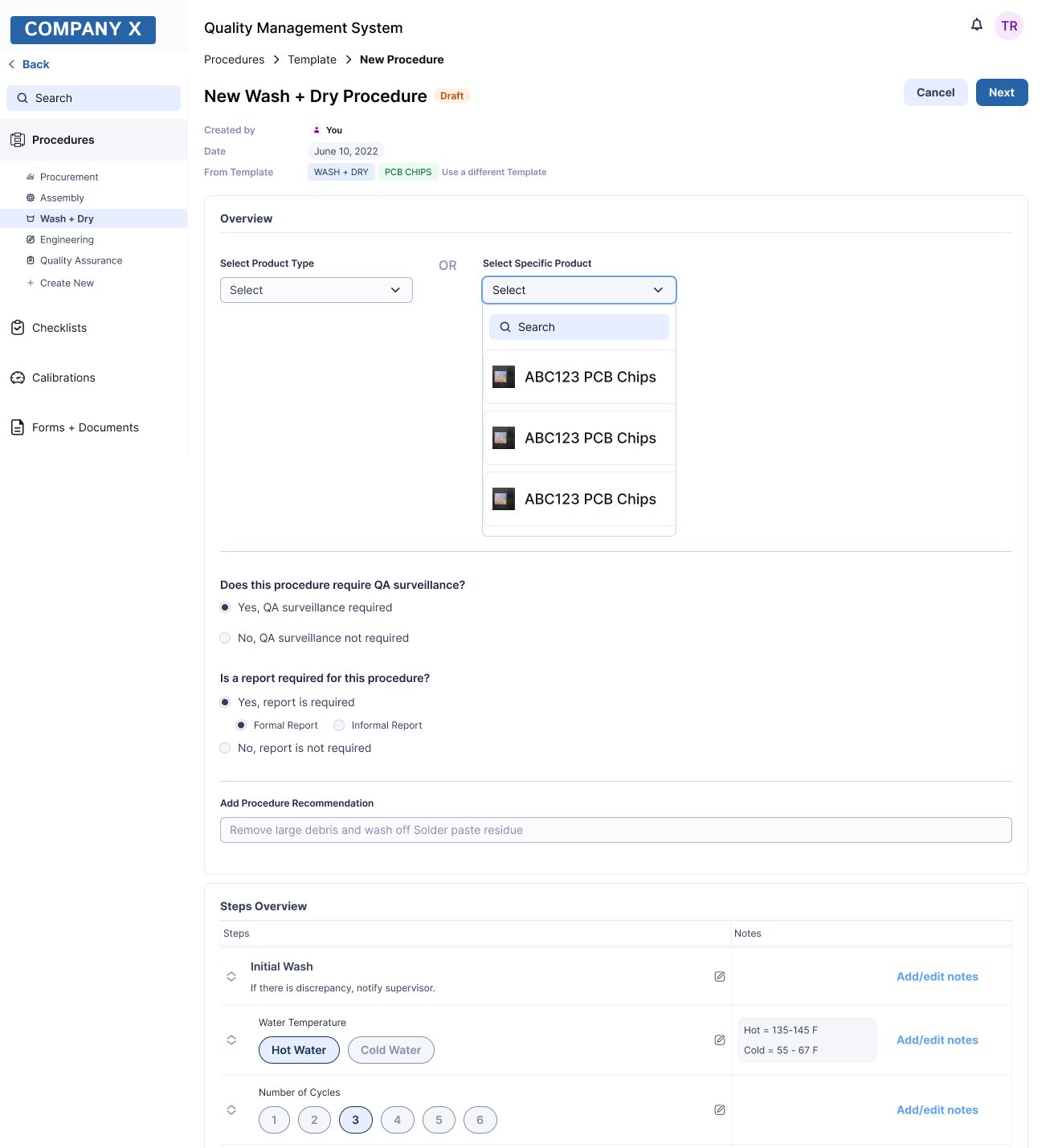This screenshot has width=1054, height=1148.
Task: Open Quality Assurance procedures
Action: (81, 260)
